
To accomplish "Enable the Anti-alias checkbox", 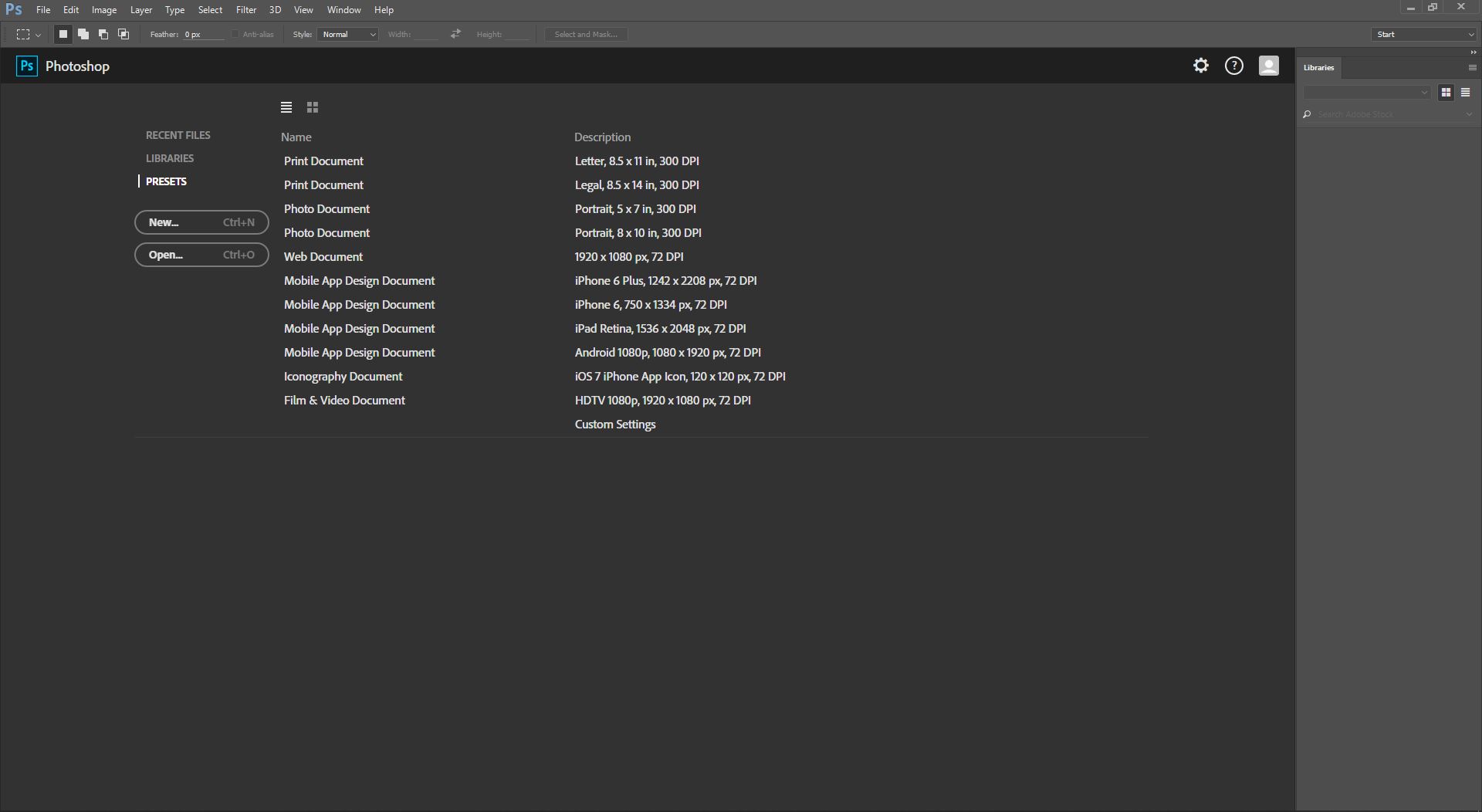I will tap(235, 34).
